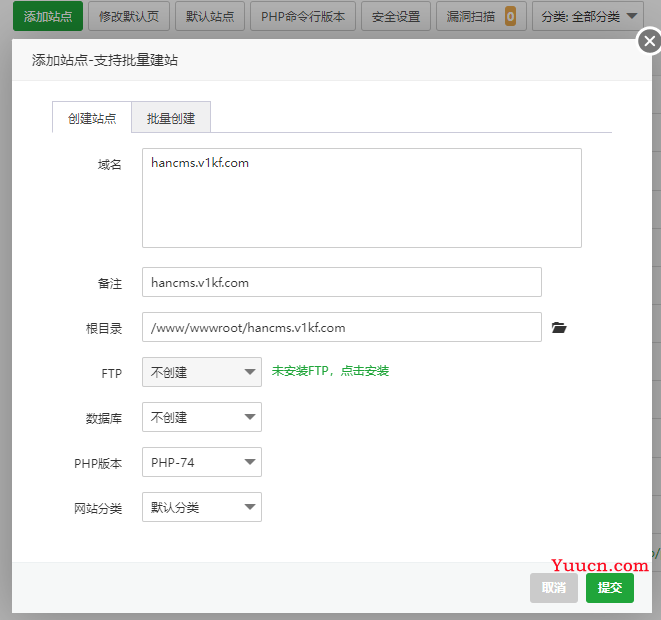Focus the 根目录 path input
Image resolution: width=661 pixels, height=620 pixels.
[x=342, y=327]
